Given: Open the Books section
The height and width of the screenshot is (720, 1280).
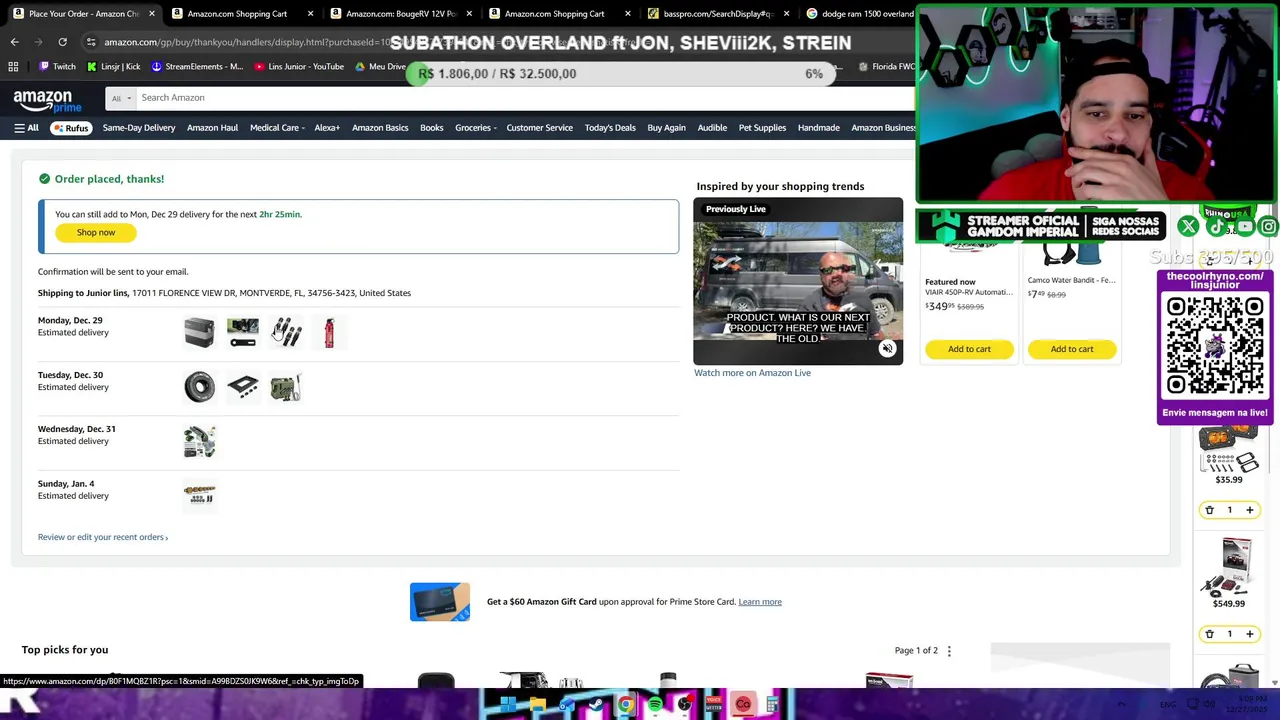Looking at the screenshot, I should (x=431, y=128).
